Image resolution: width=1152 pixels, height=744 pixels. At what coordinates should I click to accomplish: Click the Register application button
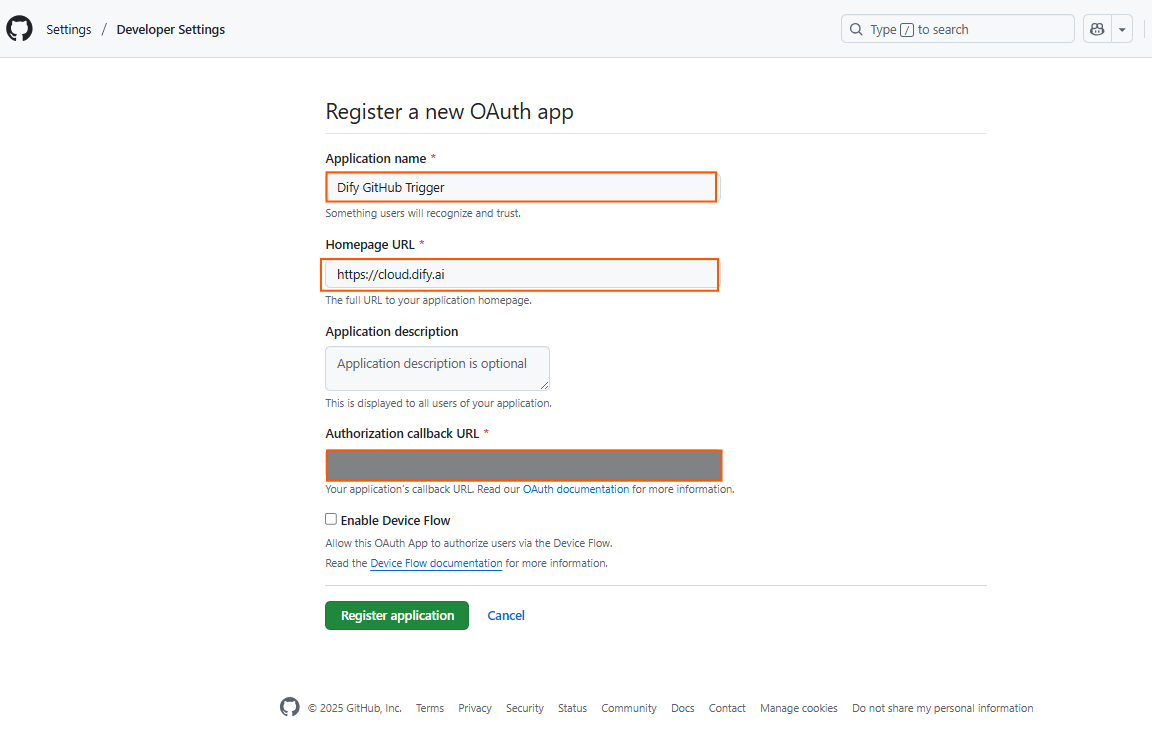tap(397, 615)
